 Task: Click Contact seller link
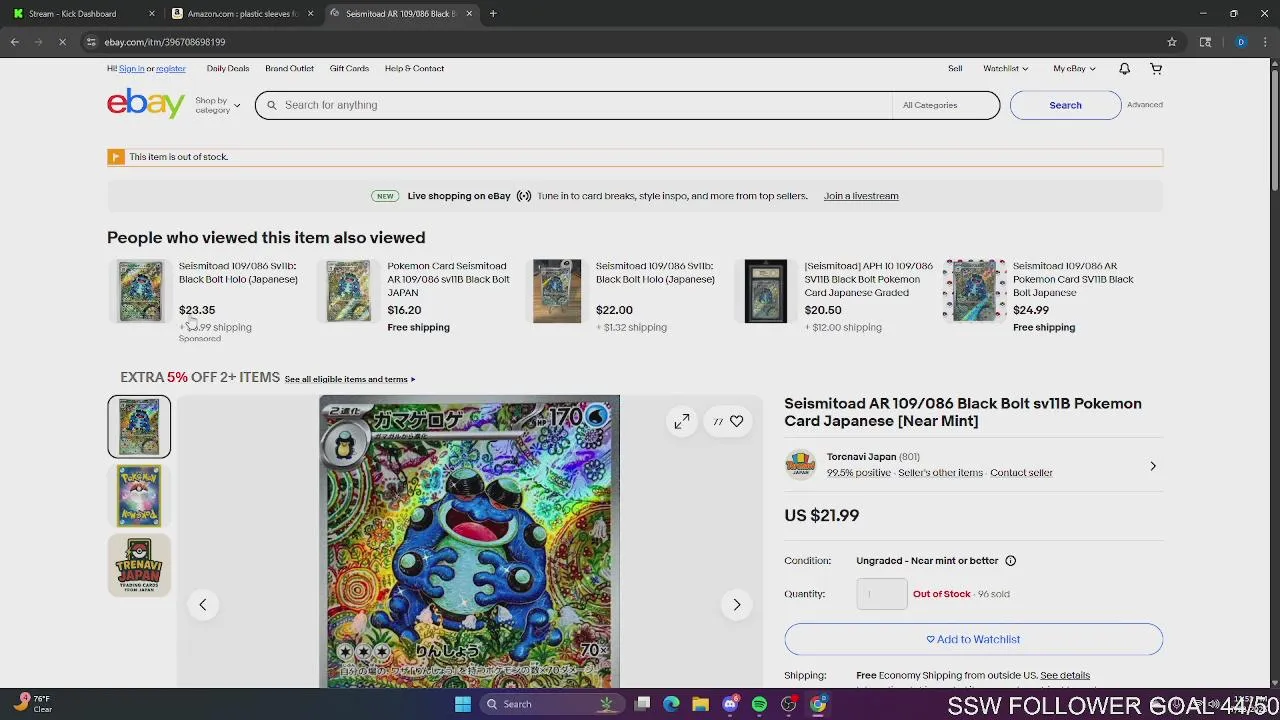1021,473
